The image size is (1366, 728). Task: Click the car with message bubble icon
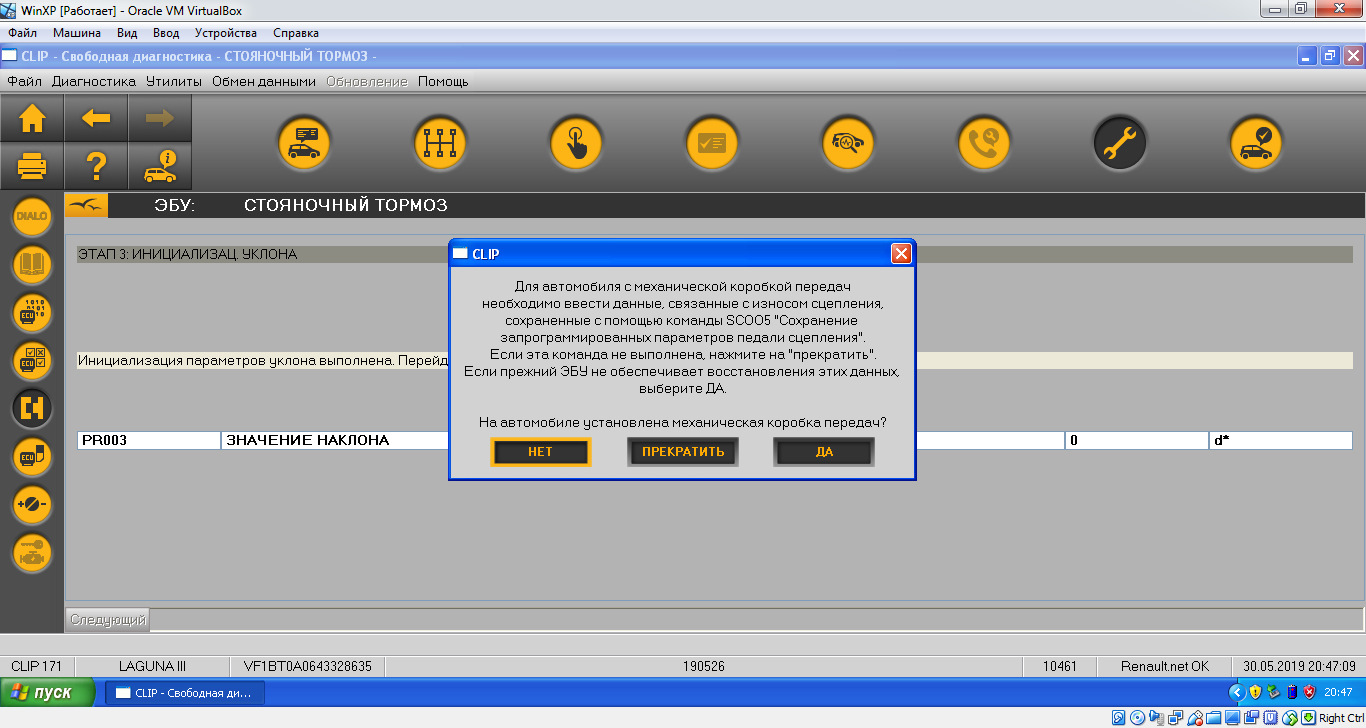303,143
